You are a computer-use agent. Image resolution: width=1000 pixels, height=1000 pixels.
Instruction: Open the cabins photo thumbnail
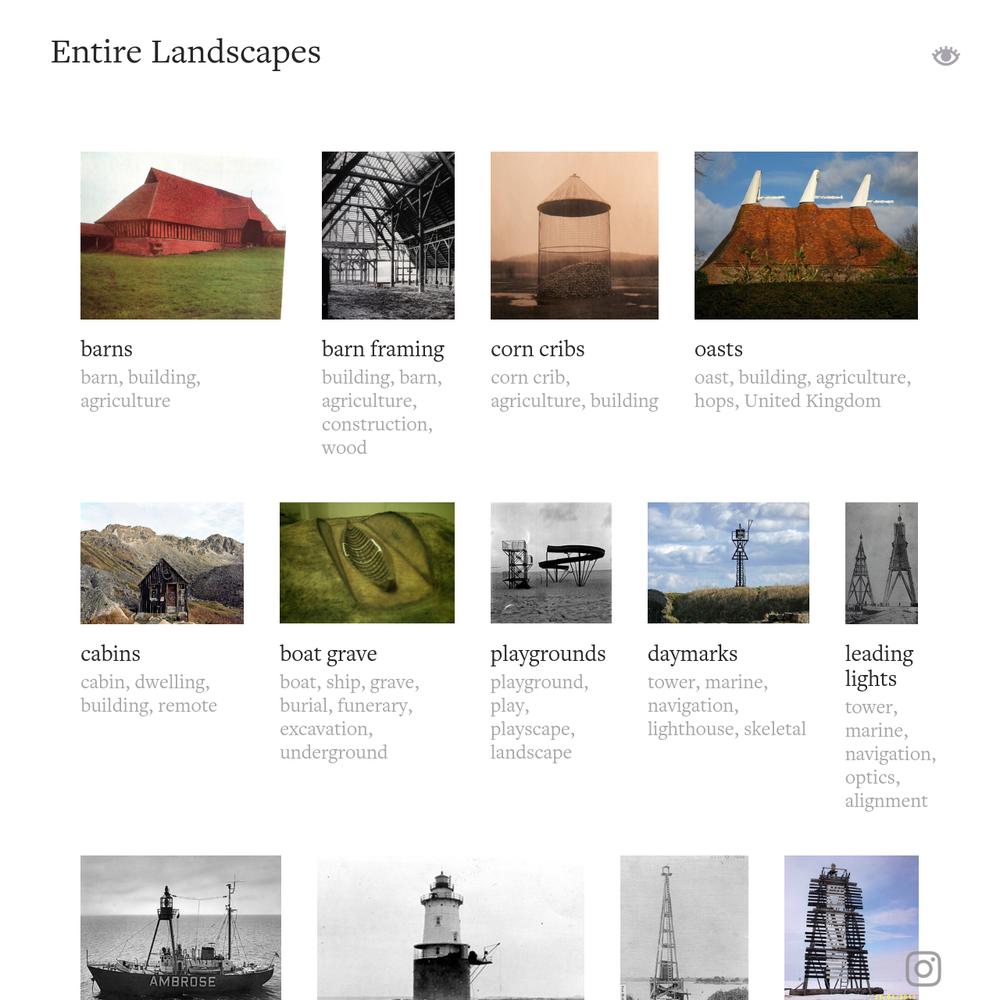162,562
